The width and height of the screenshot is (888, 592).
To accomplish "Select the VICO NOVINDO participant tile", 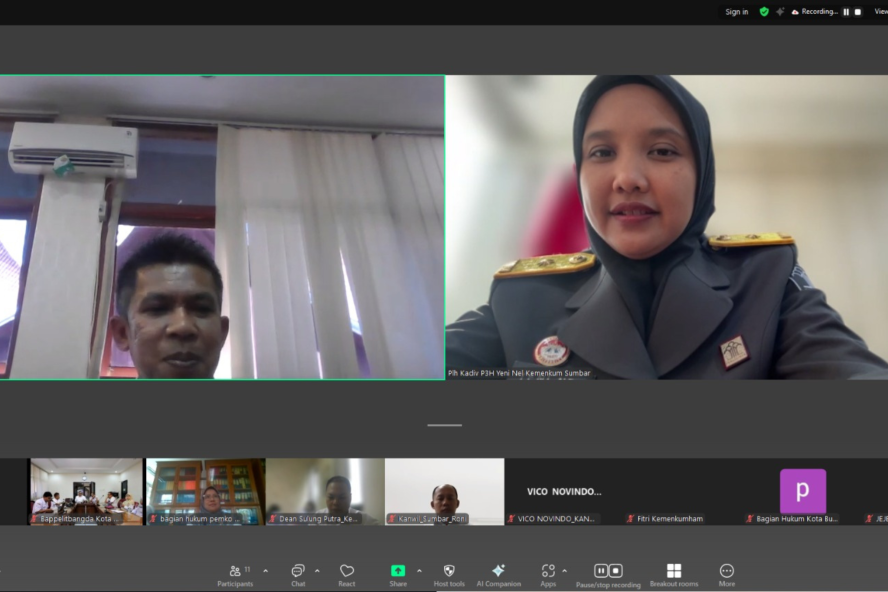I will [564, 491].
